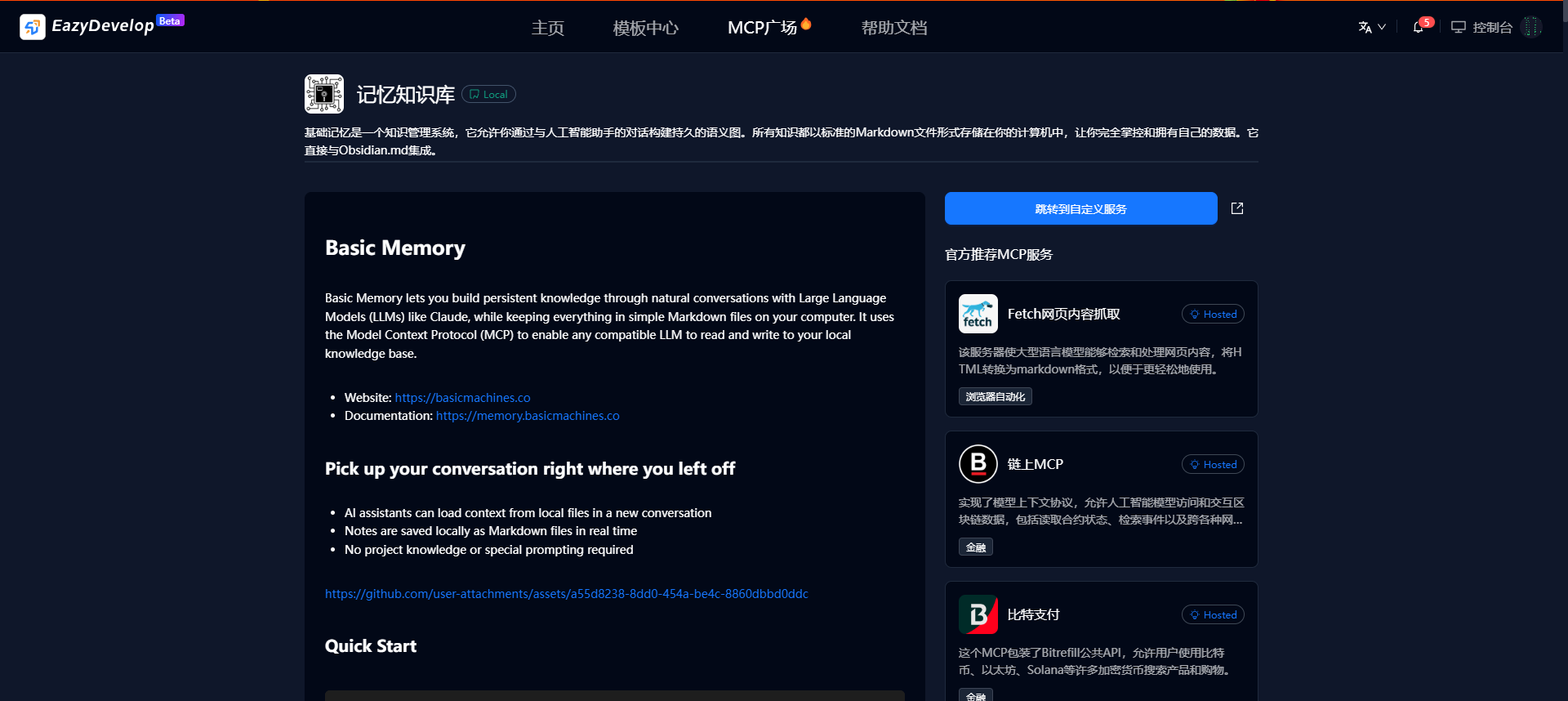
Task: Open the Fetch service dog icon
Action: (978, 314)
